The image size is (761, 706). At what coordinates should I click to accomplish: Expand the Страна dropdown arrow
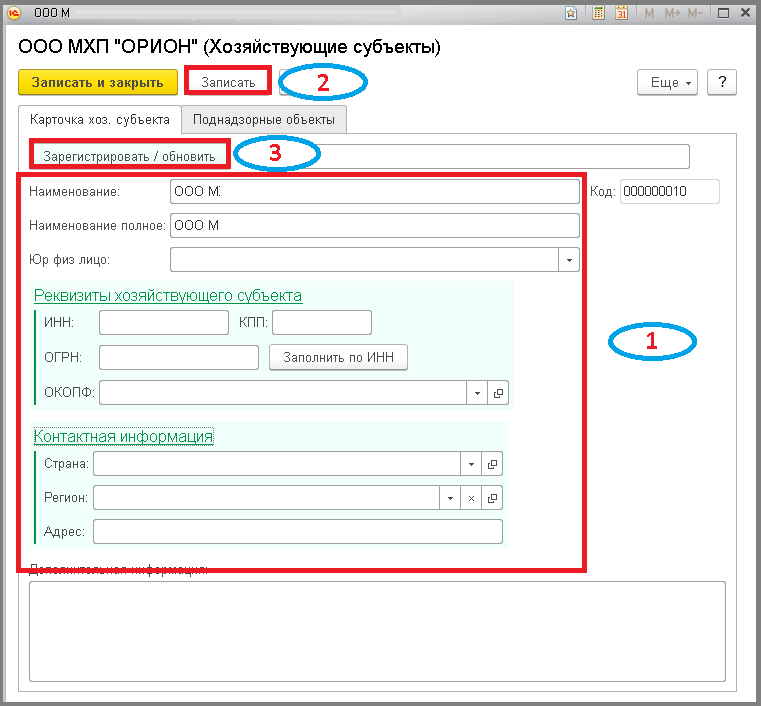pos(471,464)
